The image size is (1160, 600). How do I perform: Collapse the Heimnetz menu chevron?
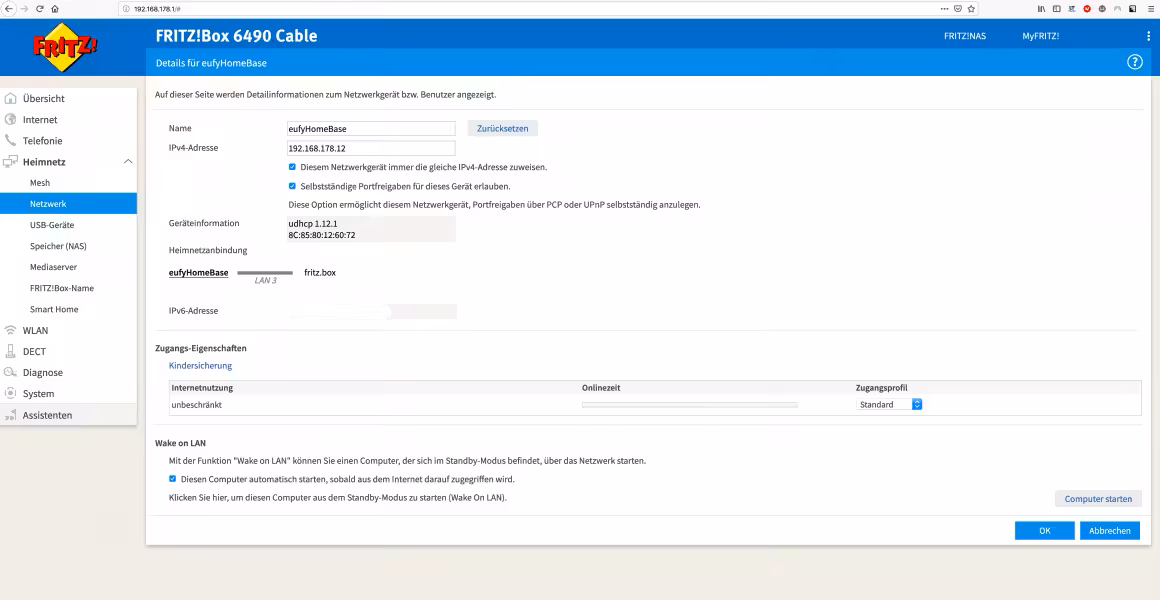pyautogui.click(x=128, y=161)
